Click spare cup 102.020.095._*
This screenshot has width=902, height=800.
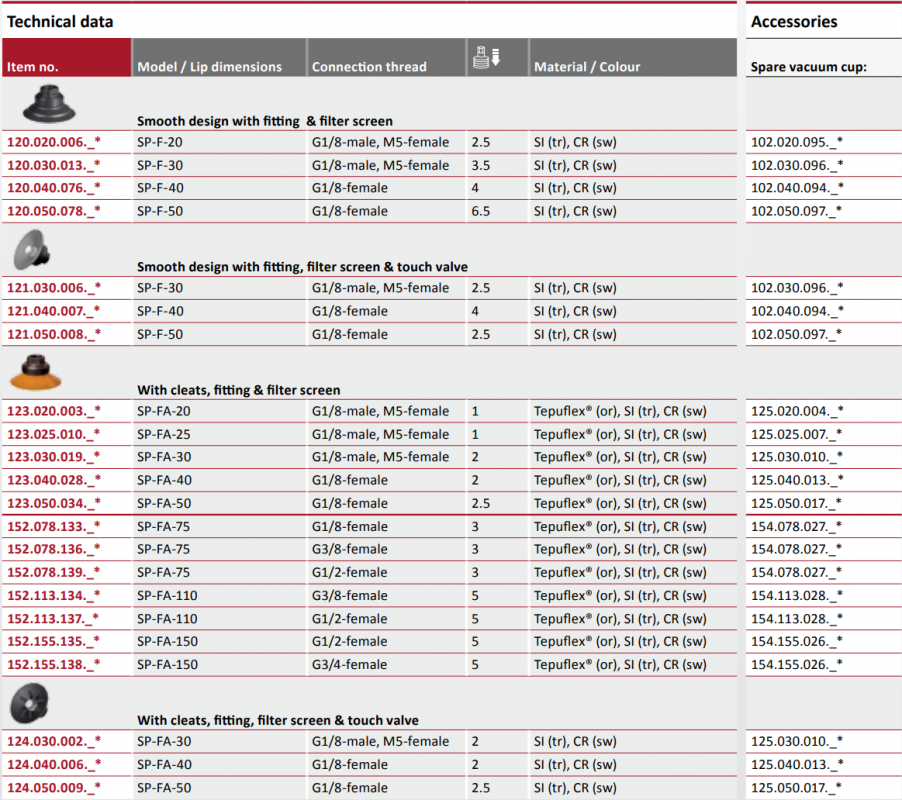point(797,142)
